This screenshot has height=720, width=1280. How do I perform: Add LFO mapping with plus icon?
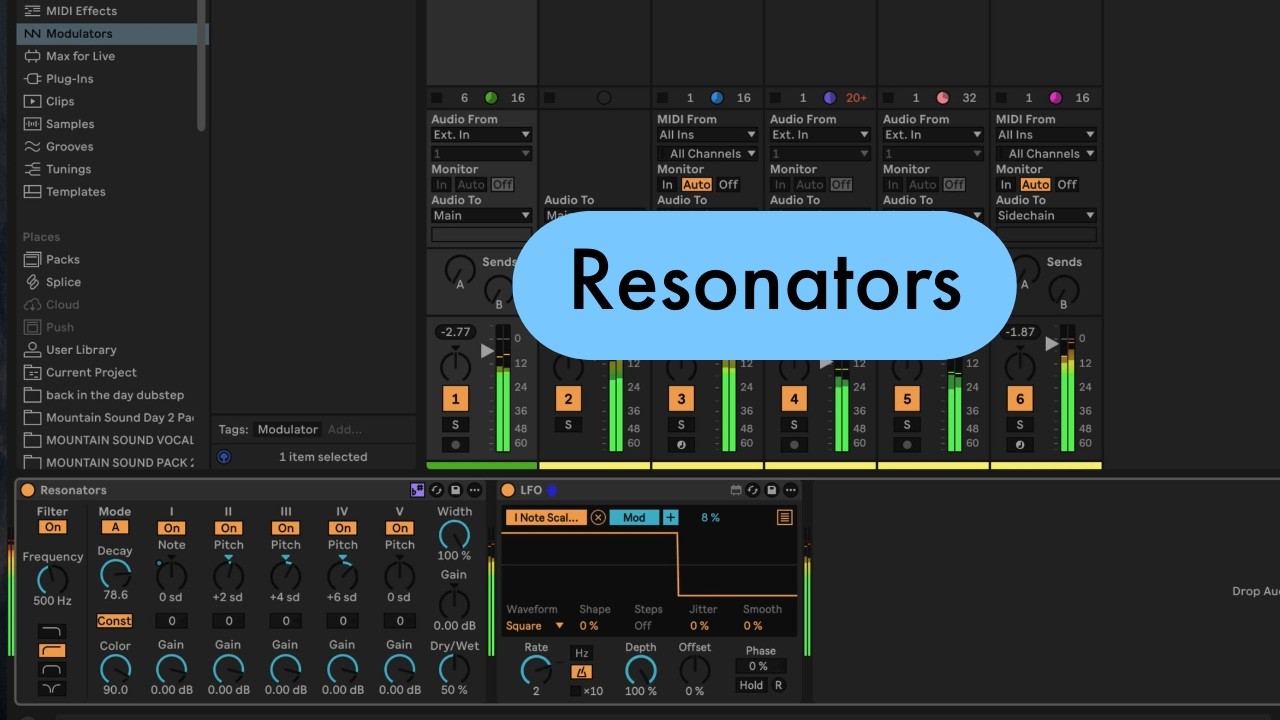pyautogui.click(x=670, y=517)
